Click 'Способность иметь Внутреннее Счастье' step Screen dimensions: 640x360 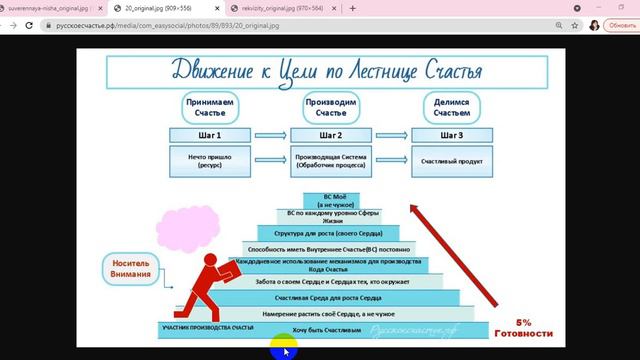(329, 249)
